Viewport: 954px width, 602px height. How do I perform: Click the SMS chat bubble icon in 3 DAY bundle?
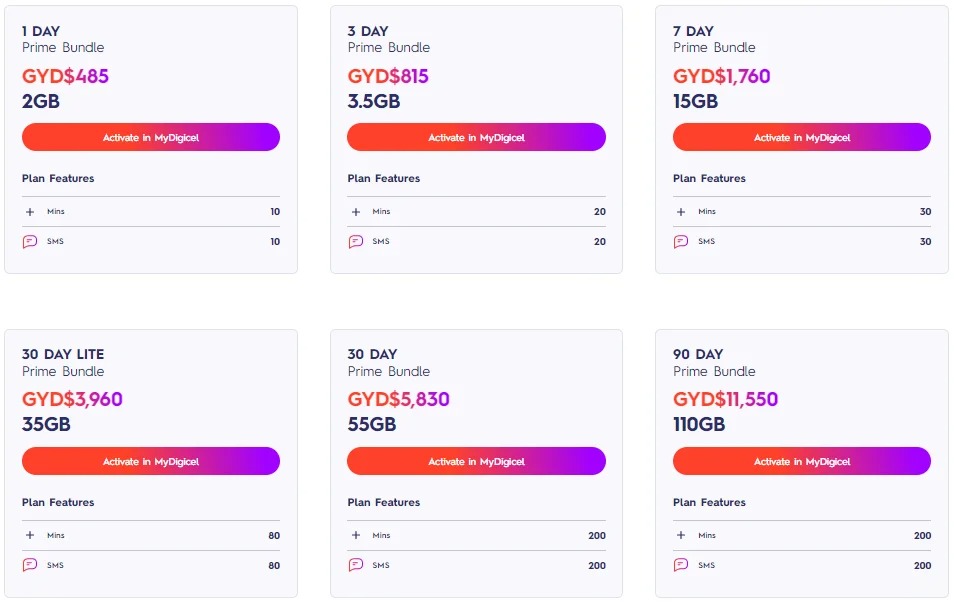coord(356,242)
